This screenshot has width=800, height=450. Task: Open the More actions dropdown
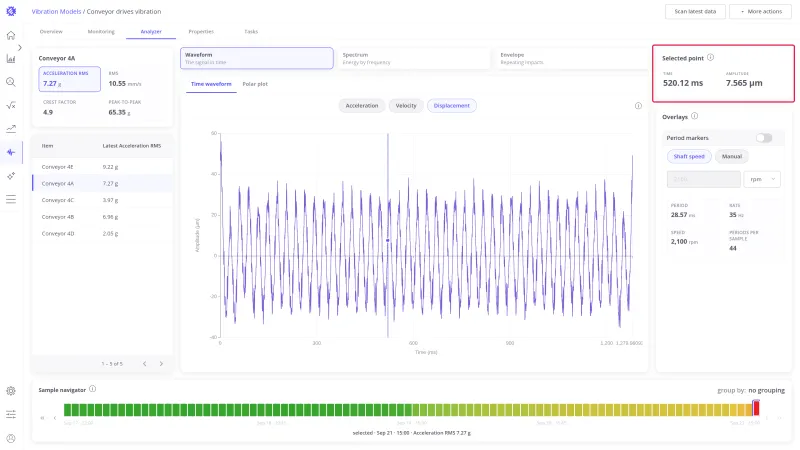[x=761, y=11]
